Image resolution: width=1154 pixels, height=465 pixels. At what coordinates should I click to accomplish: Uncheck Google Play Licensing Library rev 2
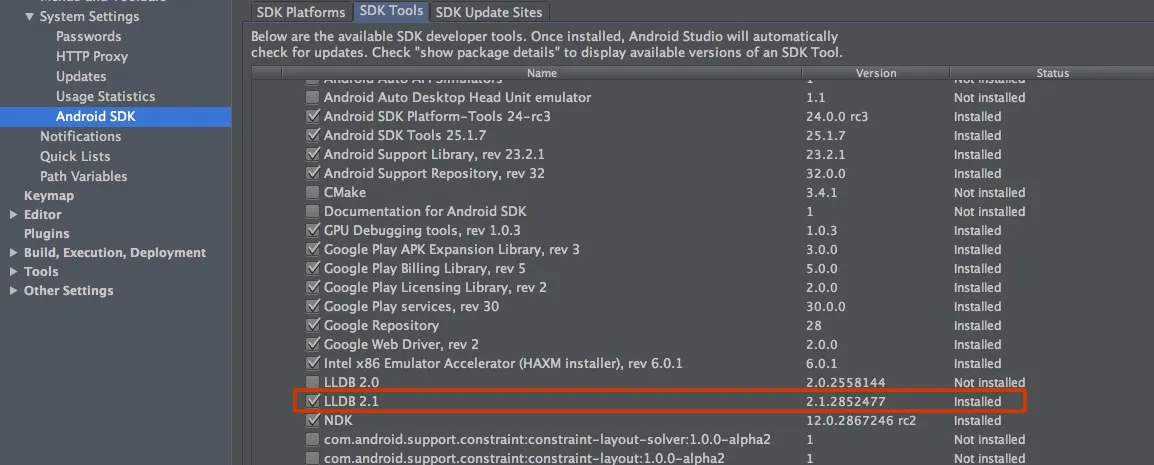(313, 288)
